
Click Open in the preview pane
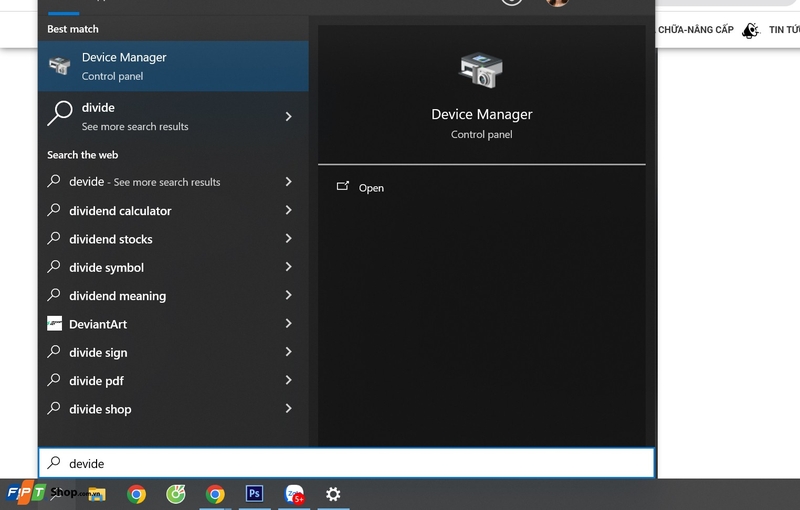coord(371,188)
